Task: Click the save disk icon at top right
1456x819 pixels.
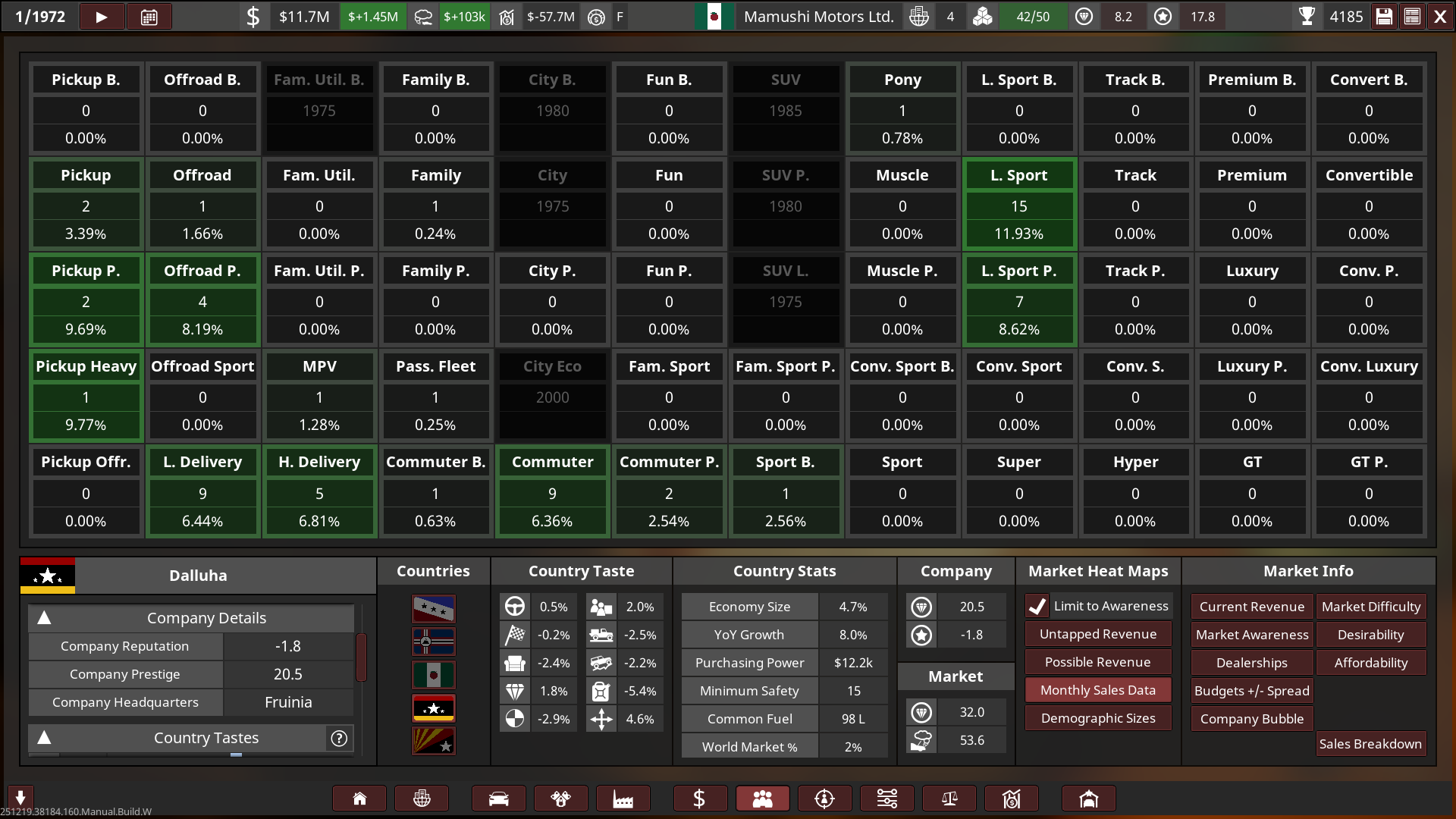Action: (x=1384, y=17)
